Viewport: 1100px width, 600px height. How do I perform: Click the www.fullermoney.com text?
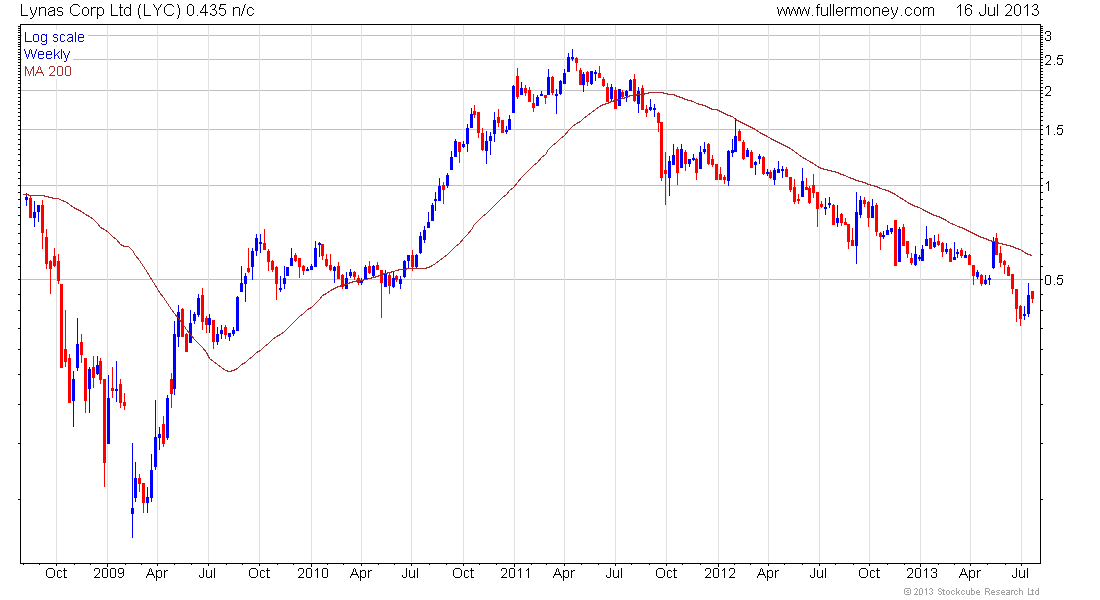855,11
